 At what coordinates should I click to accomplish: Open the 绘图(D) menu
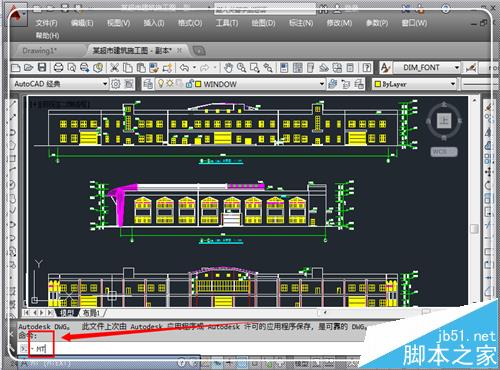263,23
